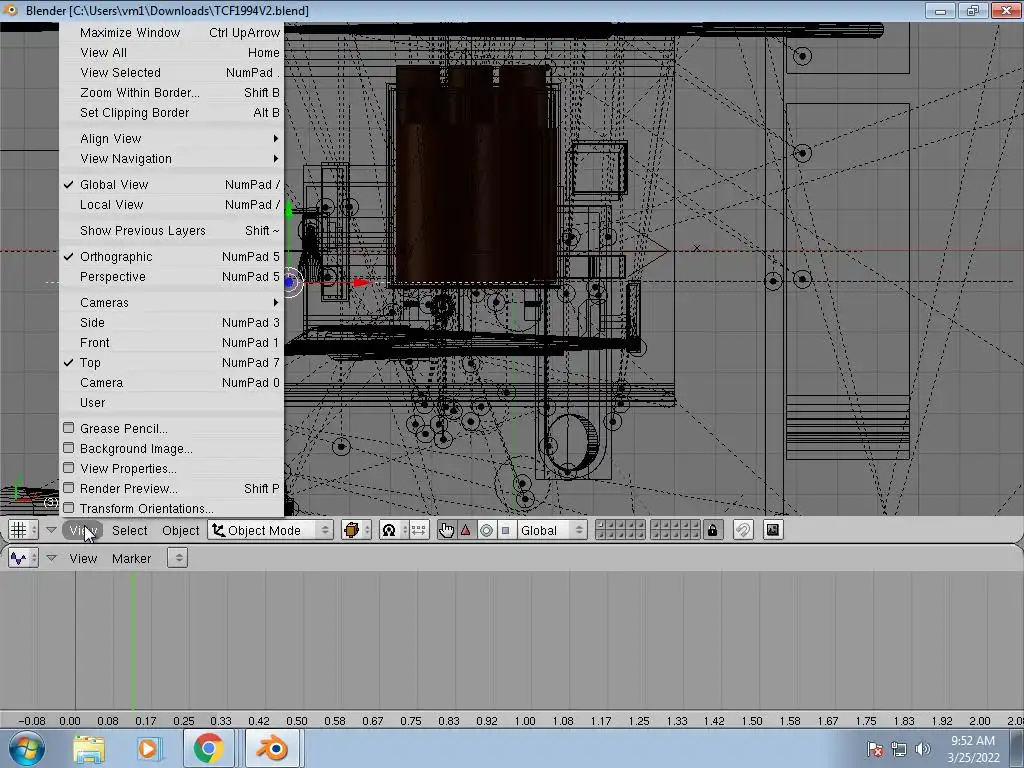1024x768 pixels.
Task: Collapse the 3D view header menus triangle
Action: [51, 530]
